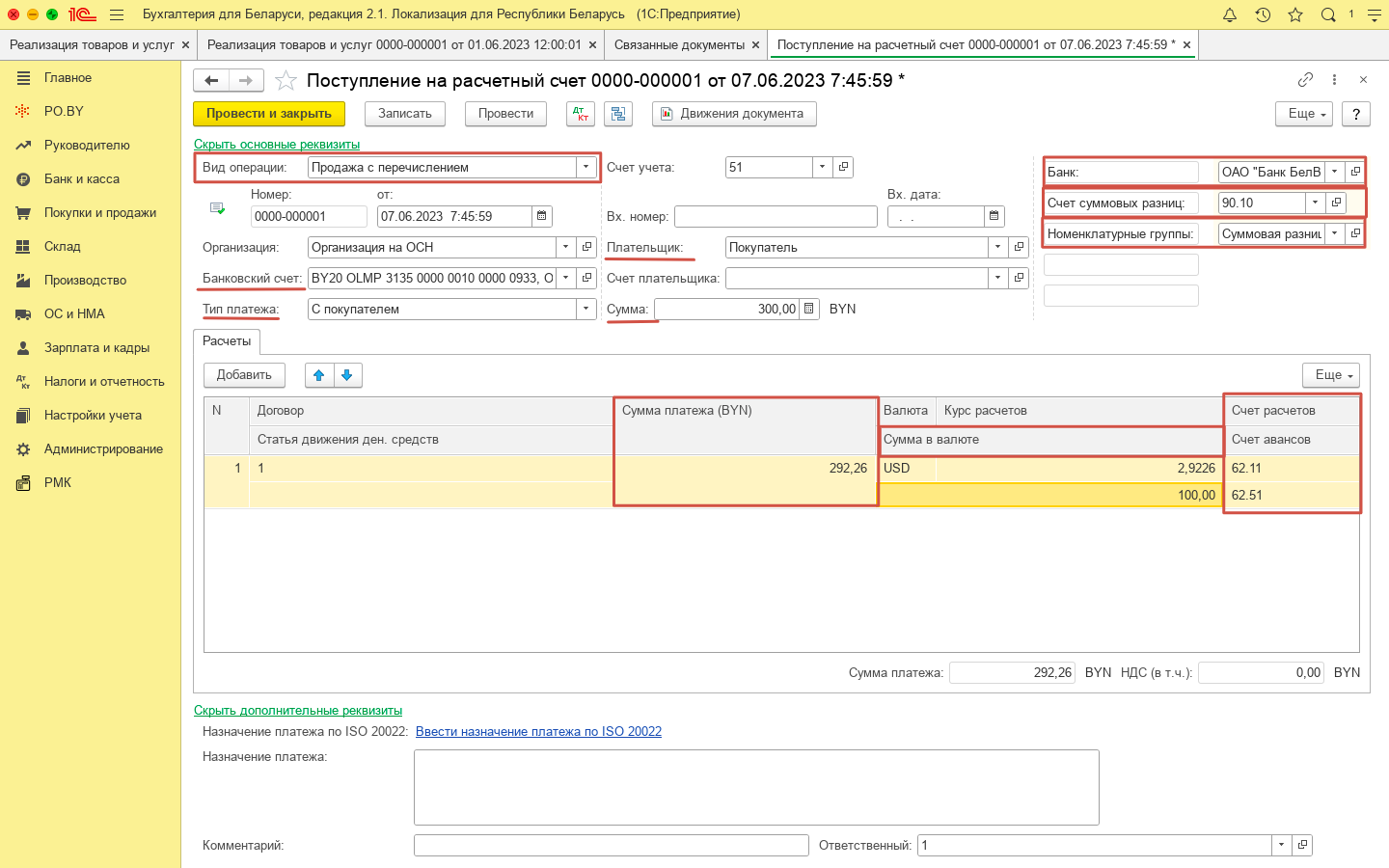This screenshot has height=868, width=1389.
Task: Show Дт/Кт postings icon
Action: pyautogui.click(x=580, y=114)
